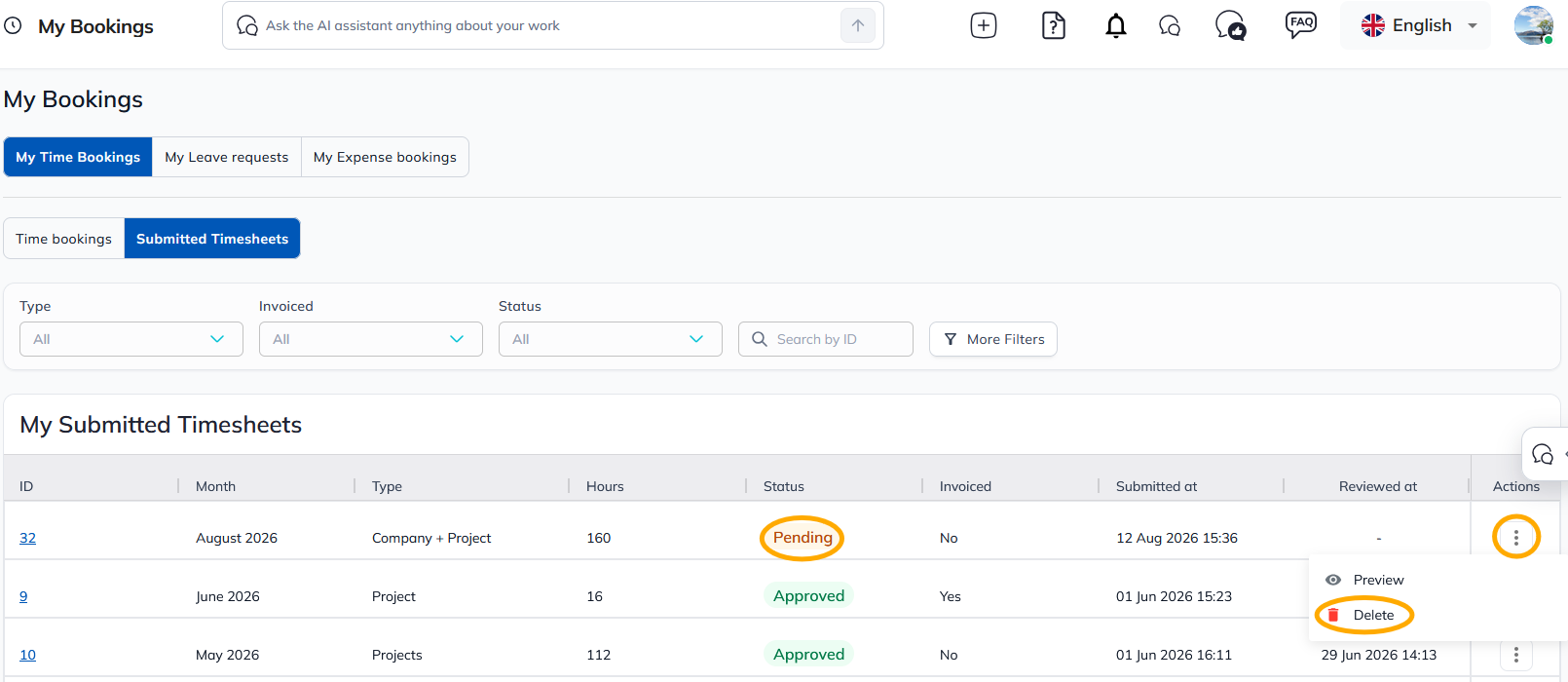Click the chat bubble icon in AI search box
This screenshot has width=1568, height=682.
coord(247,25)
